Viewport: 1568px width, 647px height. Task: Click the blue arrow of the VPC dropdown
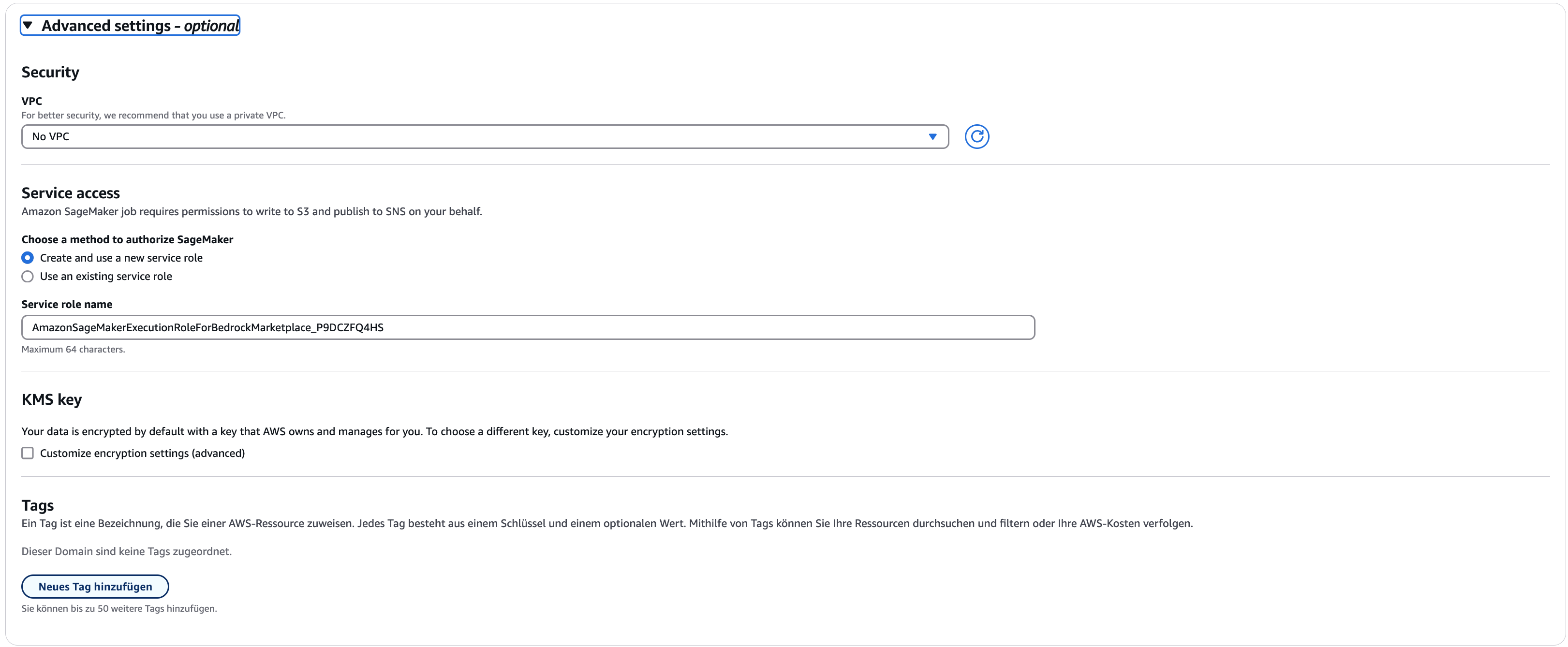click(932, 136)
